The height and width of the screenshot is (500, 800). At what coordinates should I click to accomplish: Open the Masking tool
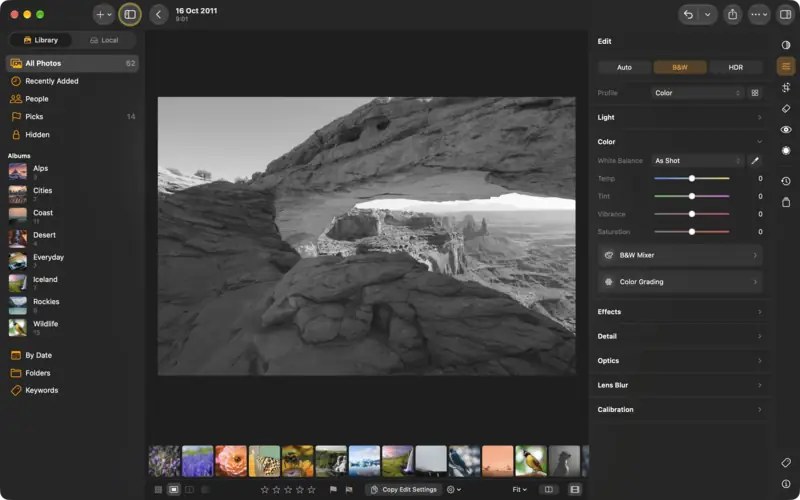coord(786,151)
